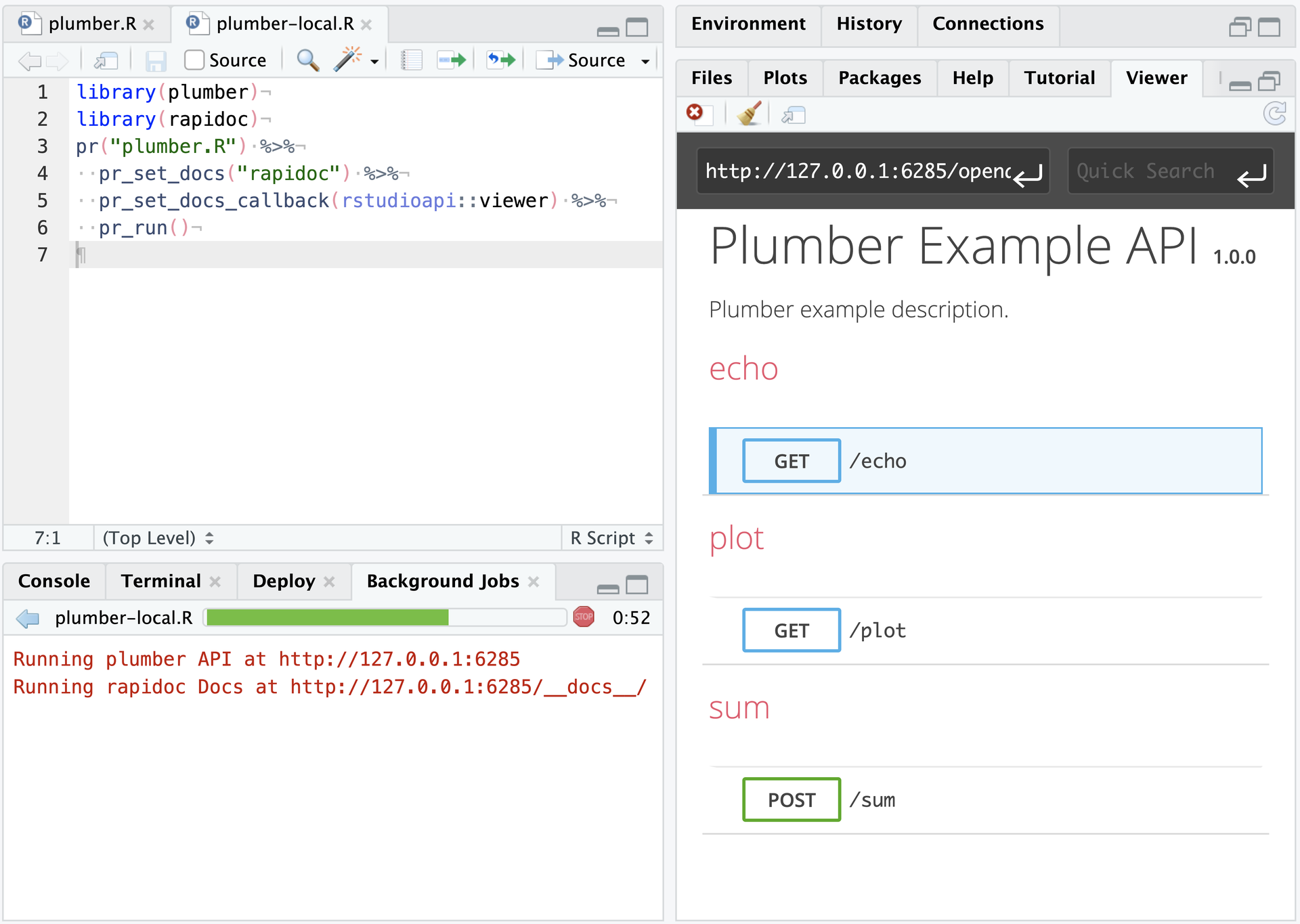Click the code tools magic wand icon
1300x924 pixels.
(x=347, y=60)
